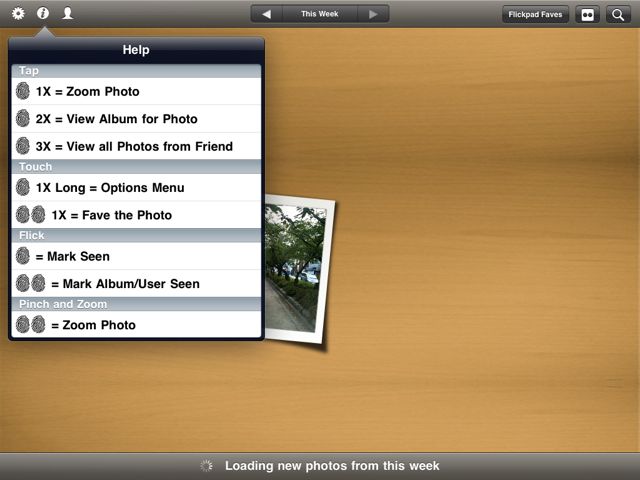Click double fingerprint beside pinch 'Zoom Photo'
The height and width of the screenshot is (480, 640).
[x=31, y=324]
